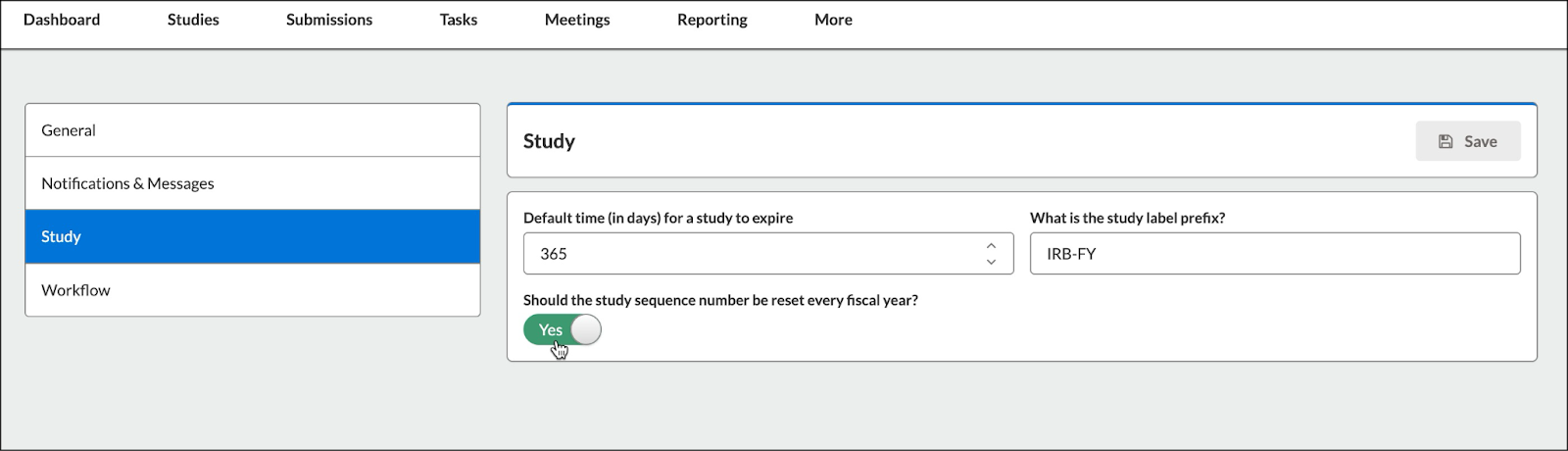This screenshot has width=1568, height=451.
Task: Select the Tasks navigation item
Action: (459, 20)
